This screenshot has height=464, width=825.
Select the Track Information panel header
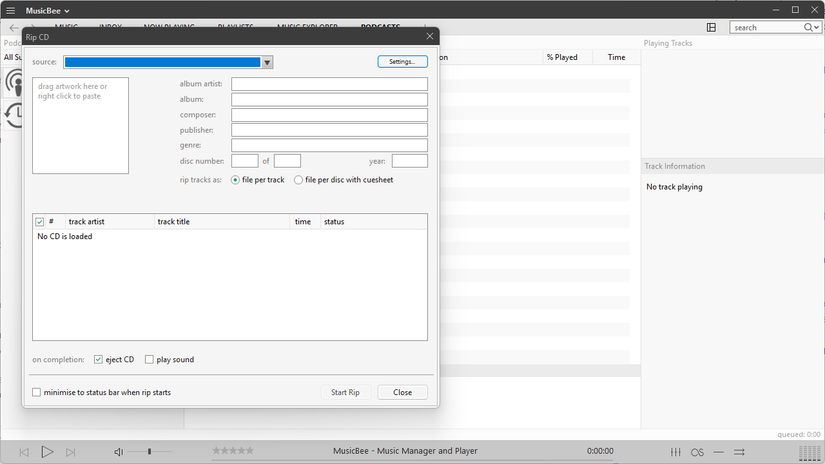click(x=675, y=166)
